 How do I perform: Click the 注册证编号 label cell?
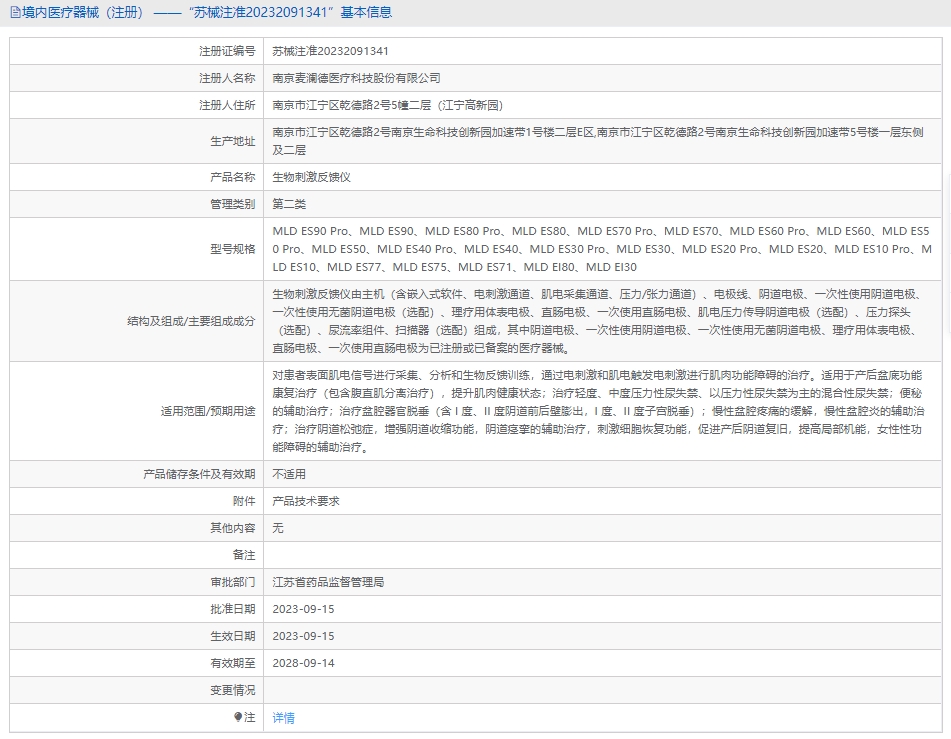[x=136, y=52]
